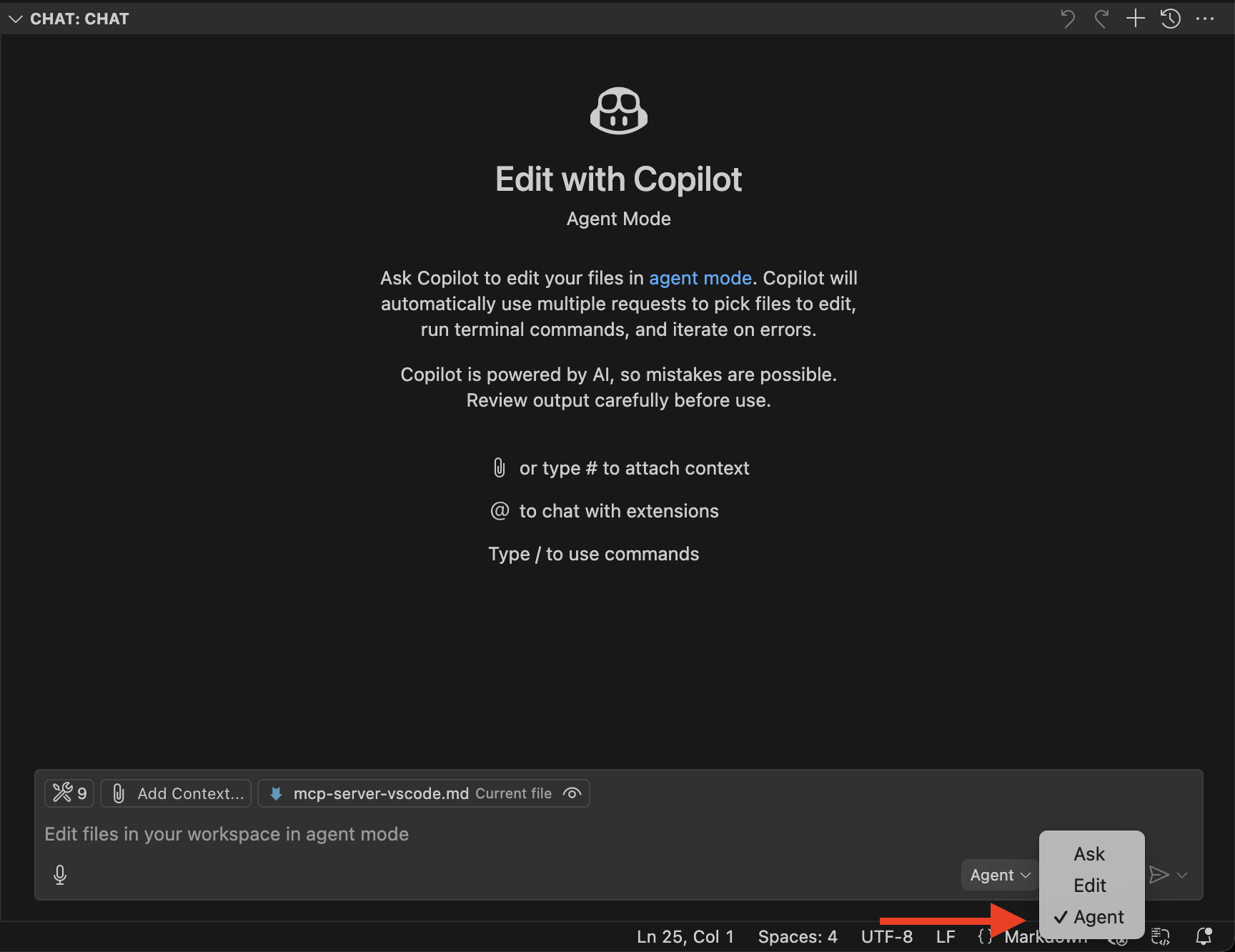Click the status bar icon beside the notifications bell
Image resolution: width=1235 pixels, height=952 pixels.
tap(1161, 936)
